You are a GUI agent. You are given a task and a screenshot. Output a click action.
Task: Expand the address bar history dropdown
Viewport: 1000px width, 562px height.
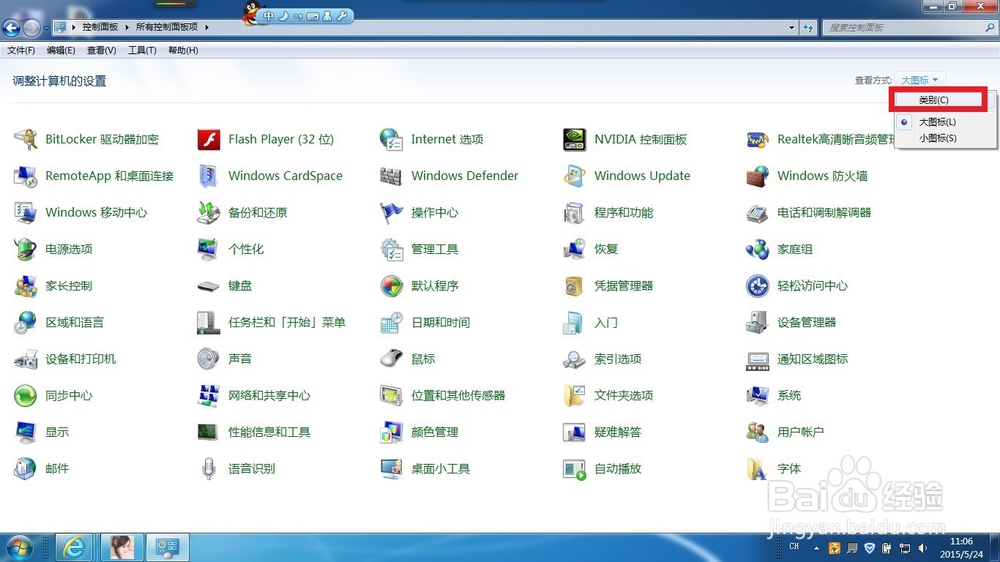pyautogui.click(x=791, y=27)
